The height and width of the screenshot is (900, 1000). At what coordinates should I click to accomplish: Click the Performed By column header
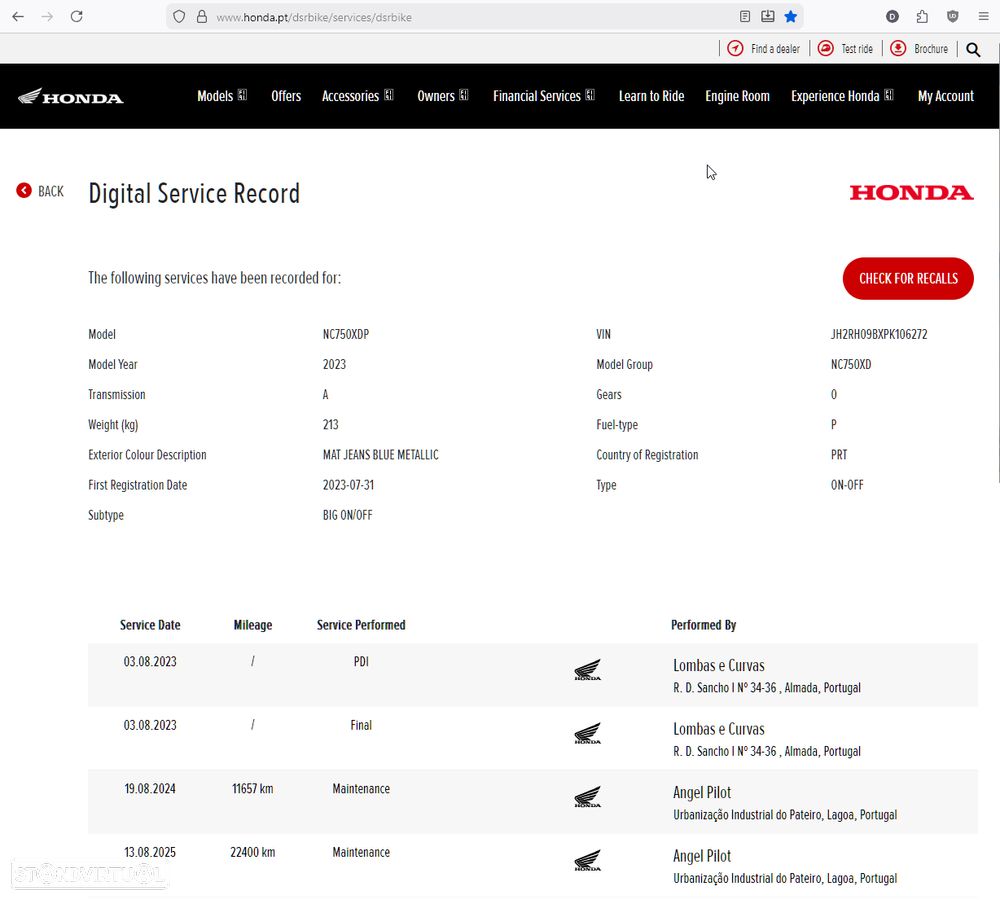[x=703, y=625]
